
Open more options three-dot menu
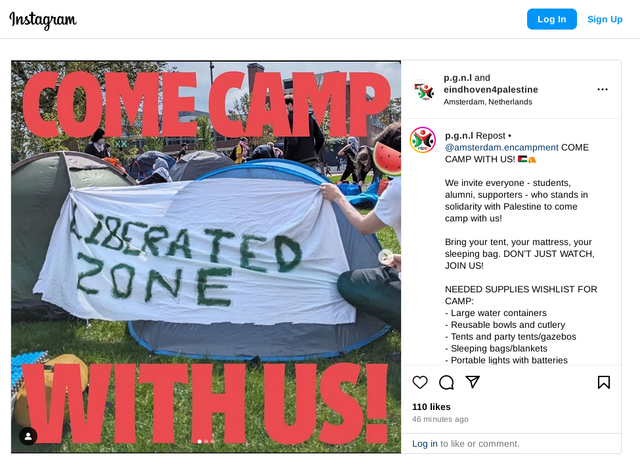click(602, 89)
